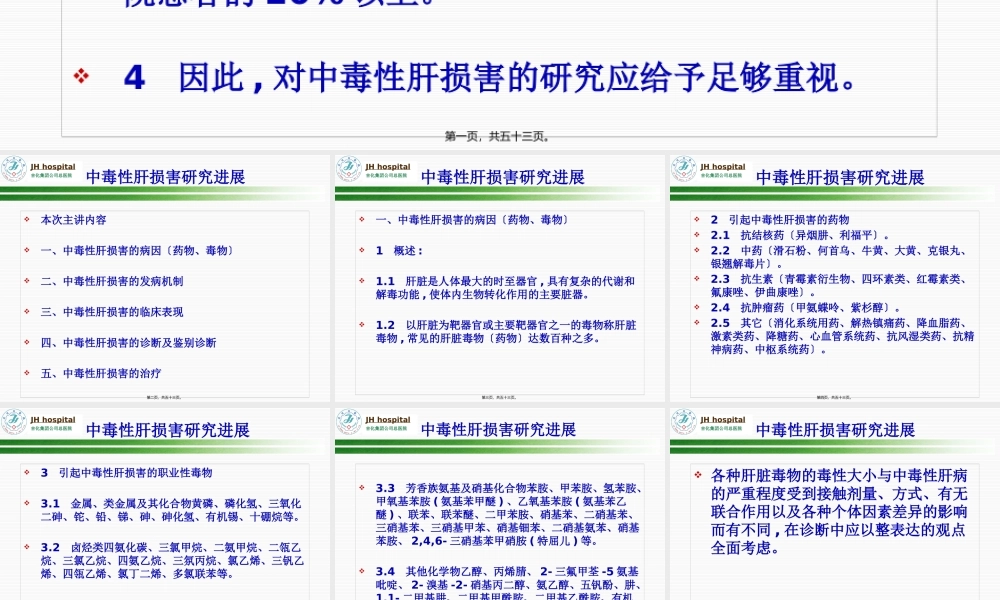Select the outline item 三、中毒性肝损害的临床表现
1000x600 pixels.
tap(112, 312)
